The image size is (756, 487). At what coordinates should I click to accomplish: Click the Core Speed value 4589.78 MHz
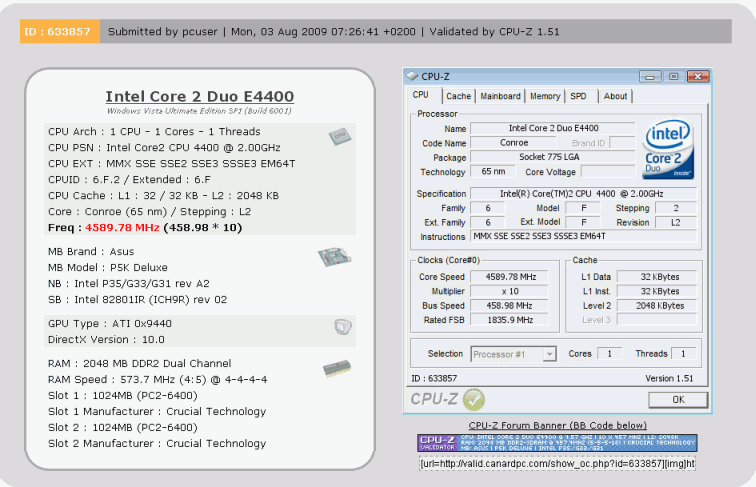510,277
